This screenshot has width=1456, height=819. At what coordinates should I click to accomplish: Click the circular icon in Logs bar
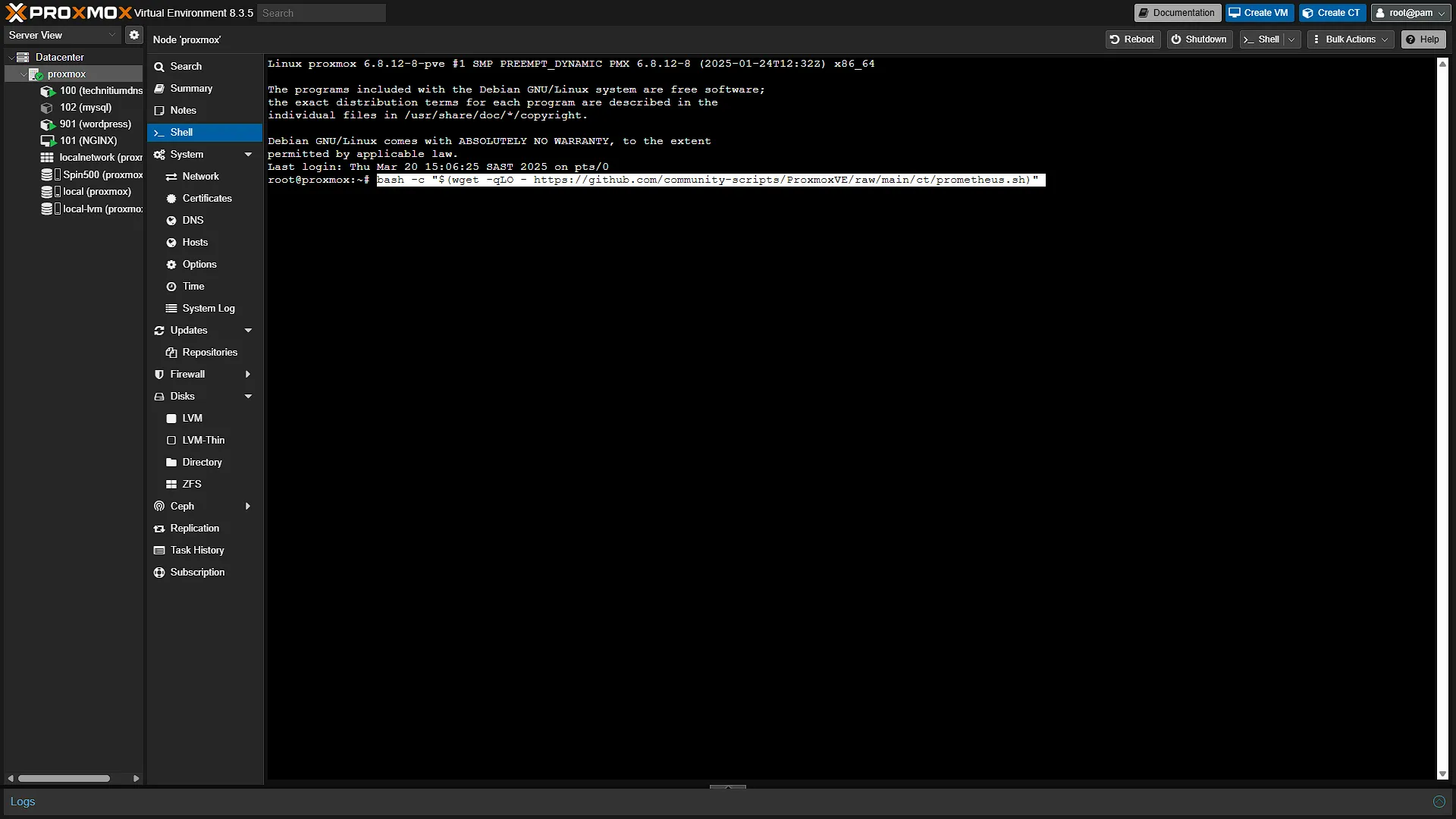coord(1439,802)
